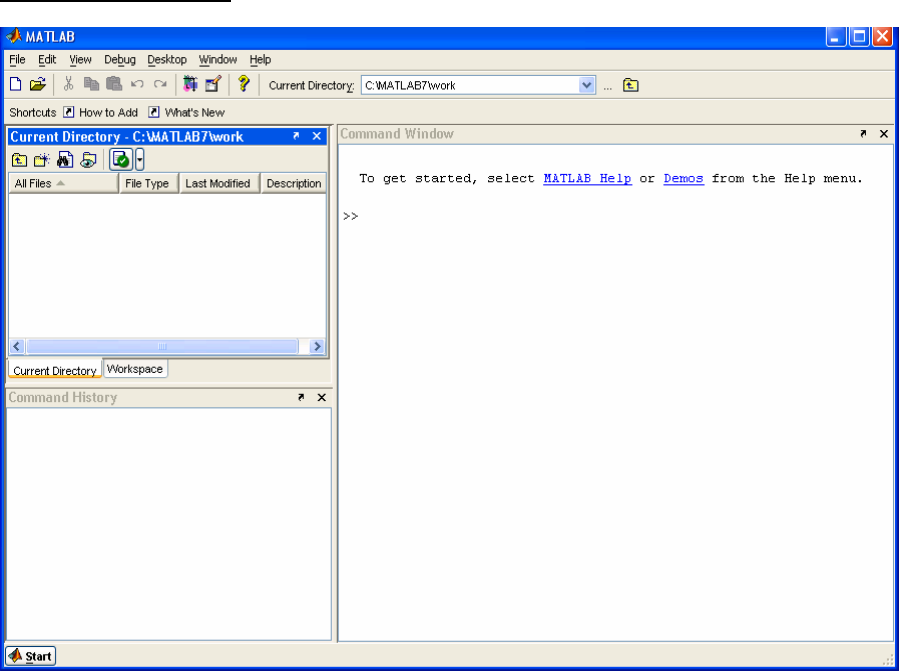Click the horizontal scrollbar thumb in directory panel
Image resolution: width=899 pixels, height=671 pixels.
[x=162, y=346]
